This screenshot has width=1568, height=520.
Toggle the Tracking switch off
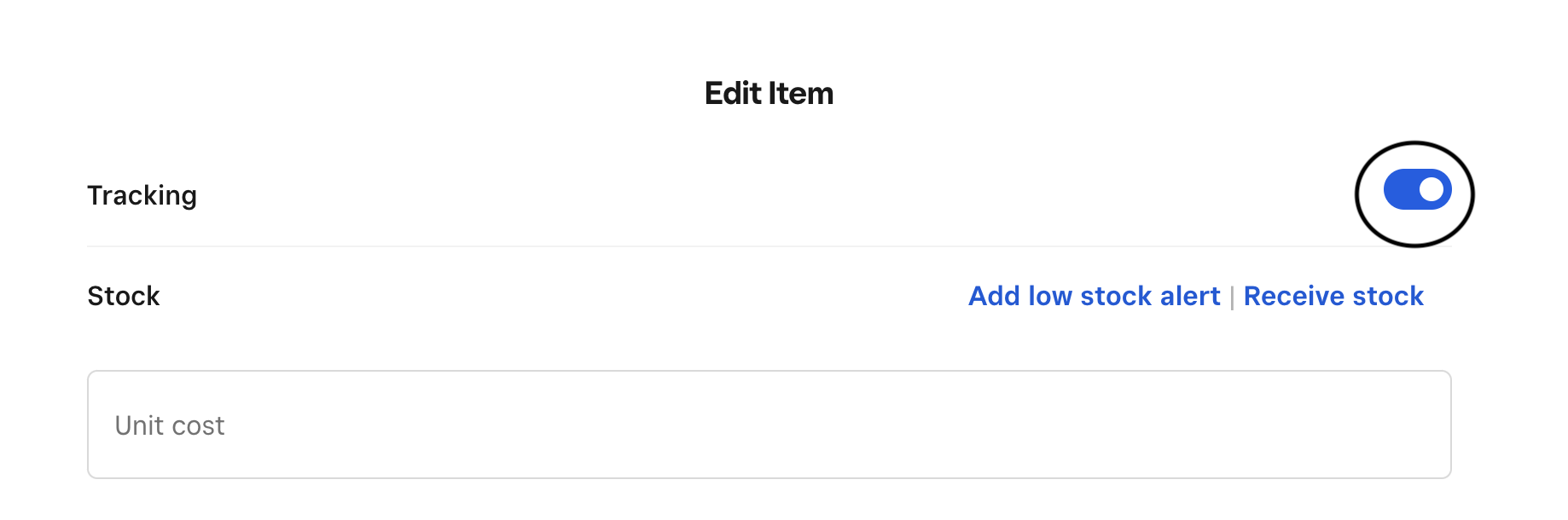(x=1417, y=189)
